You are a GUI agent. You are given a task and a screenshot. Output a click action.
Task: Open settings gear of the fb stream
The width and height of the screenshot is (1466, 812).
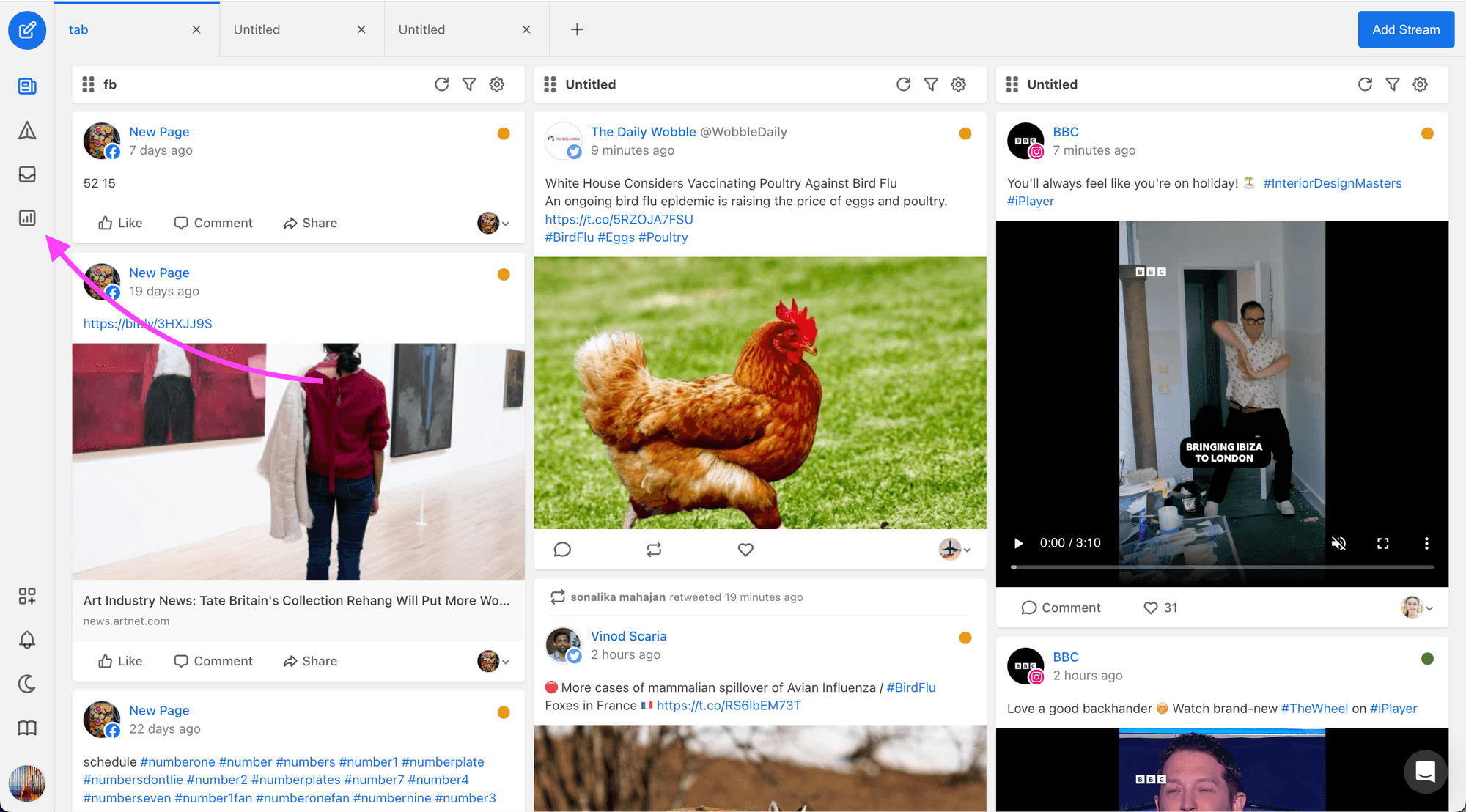(497, 84)
